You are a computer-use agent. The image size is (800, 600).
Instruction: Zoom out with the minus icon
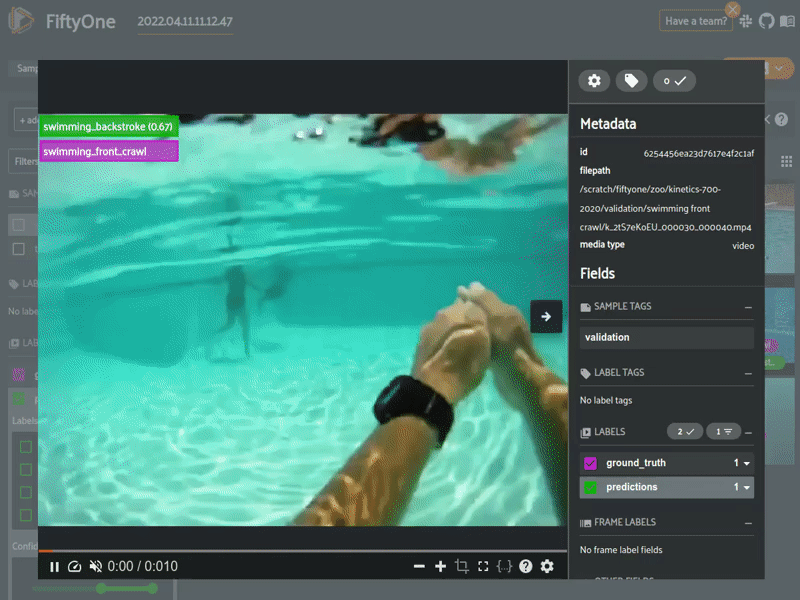click(x=419, y=566)
